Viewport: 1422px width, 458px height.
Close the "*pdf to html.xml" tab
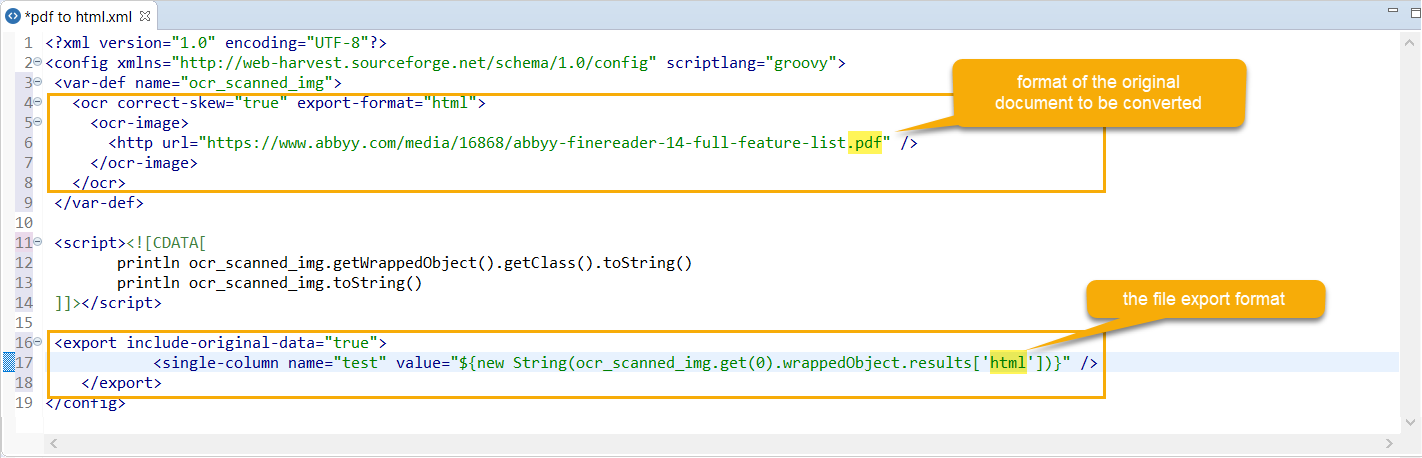(145, 16)
